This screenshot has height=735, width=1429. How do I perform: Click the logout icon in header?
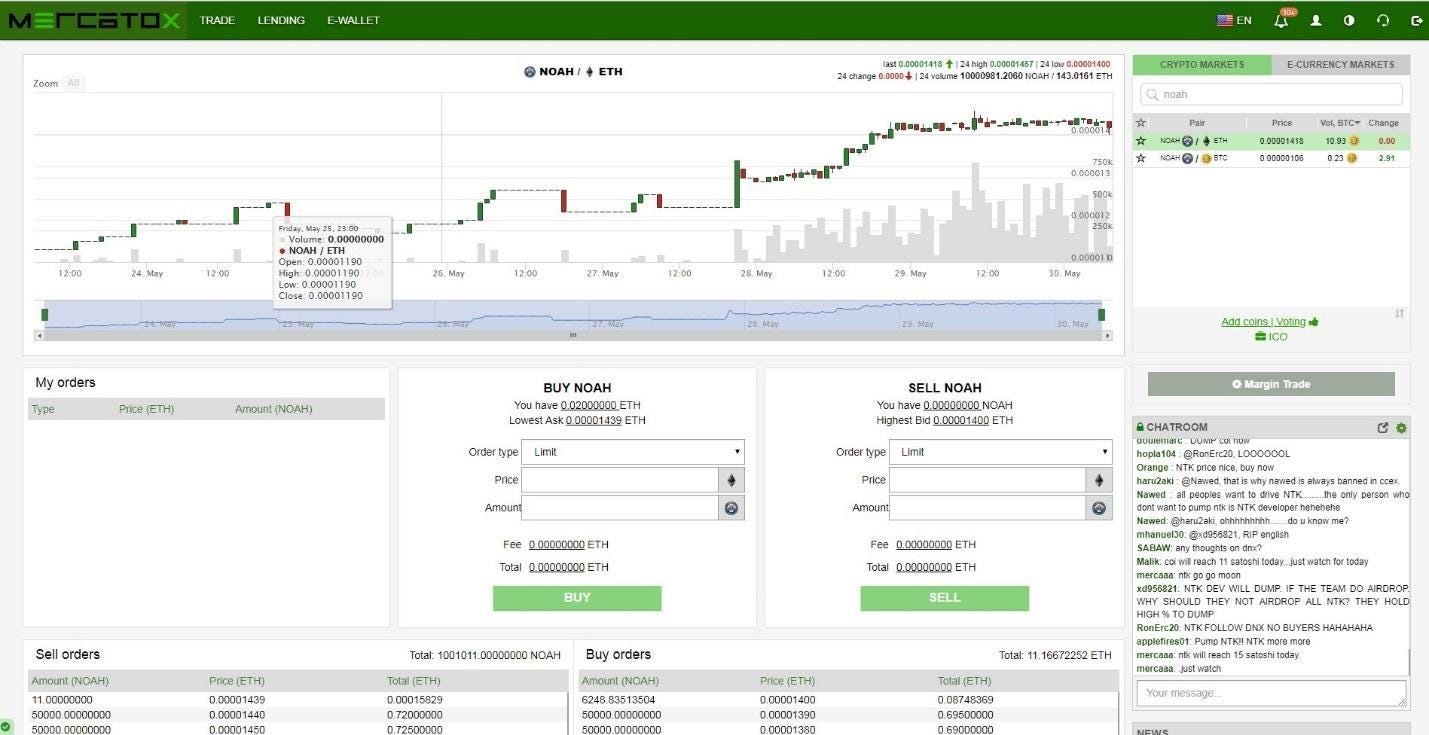pyautogui.click(x=1416, y=20)
